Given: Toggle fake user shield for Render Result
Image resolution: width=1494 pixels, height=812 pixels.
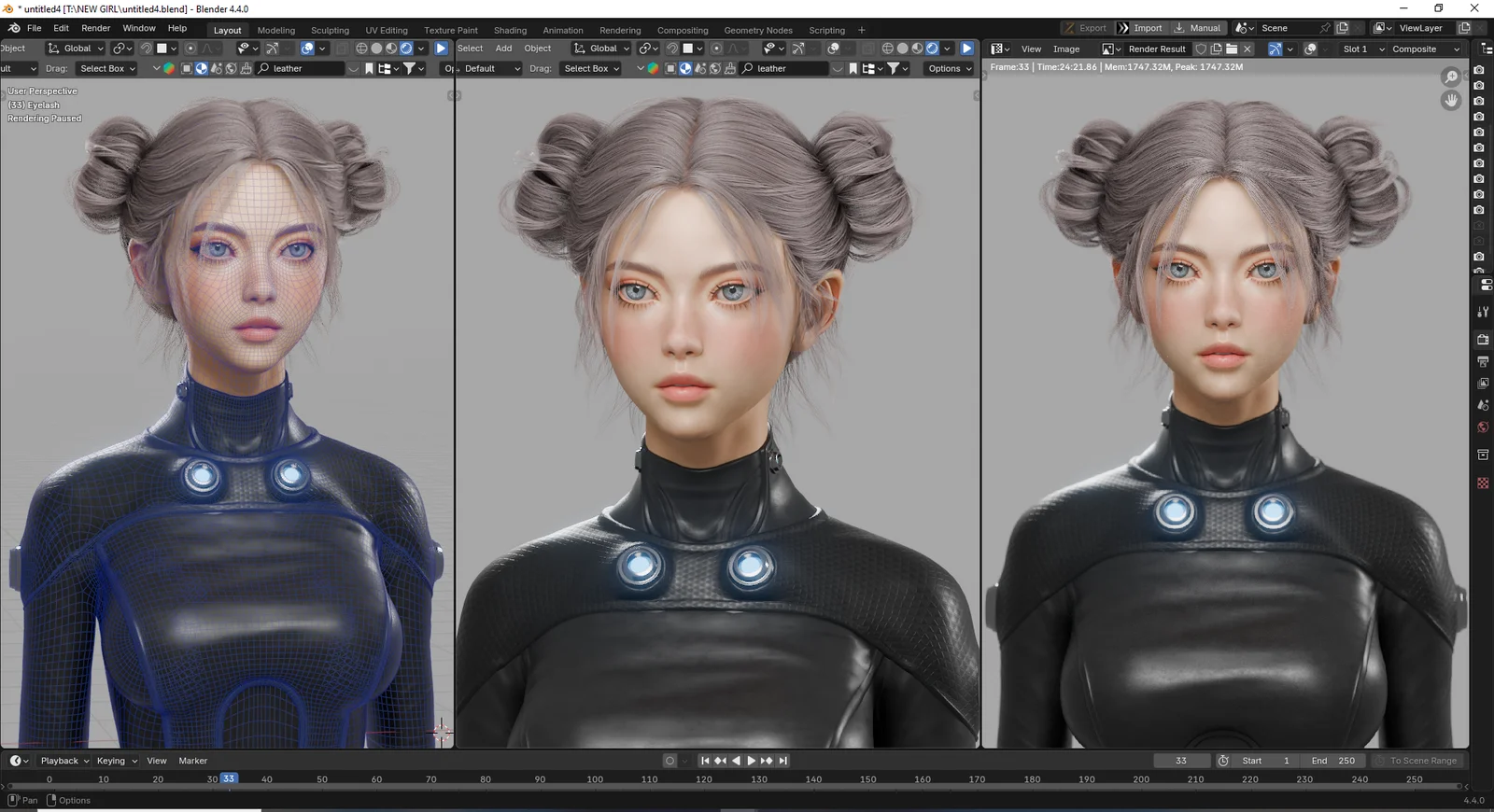Looking at the screenshot, I should pos(1201,49).
